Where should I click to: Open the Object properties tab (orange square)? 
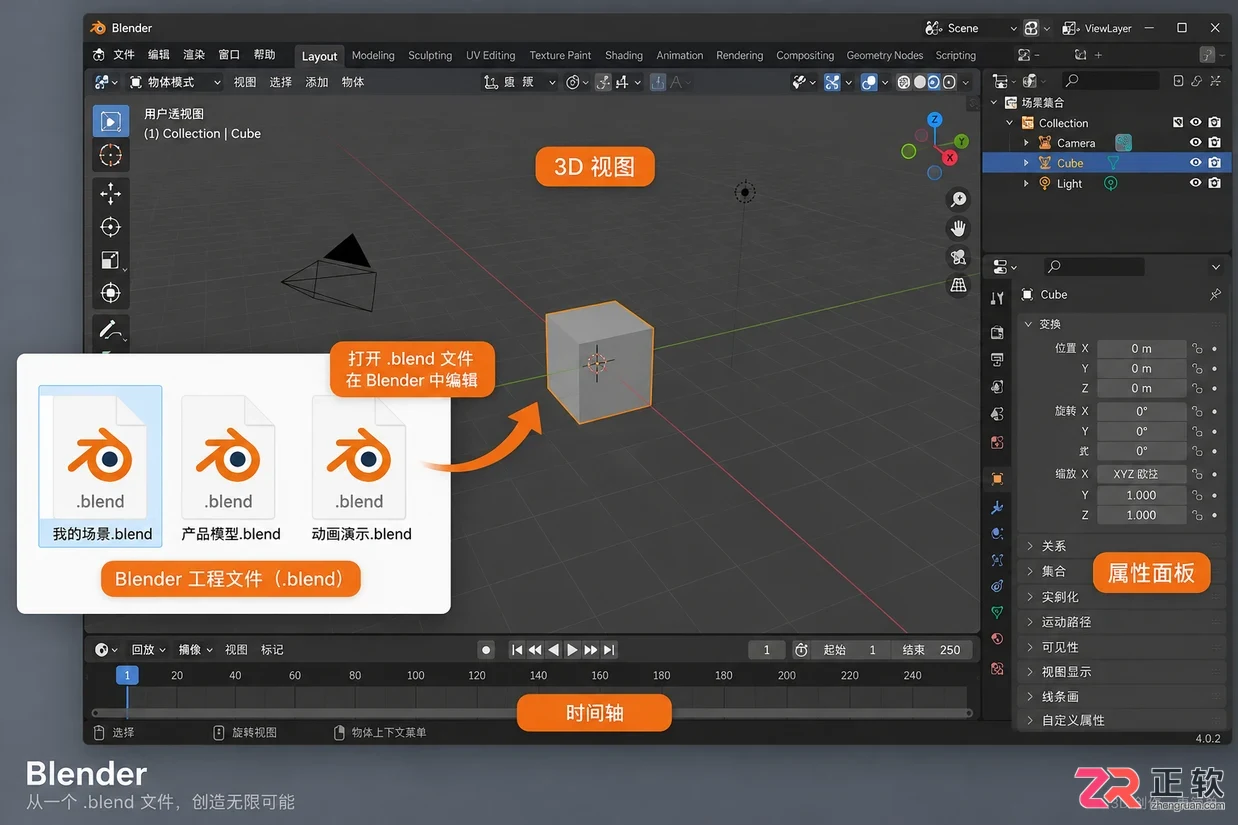[997, 479]
